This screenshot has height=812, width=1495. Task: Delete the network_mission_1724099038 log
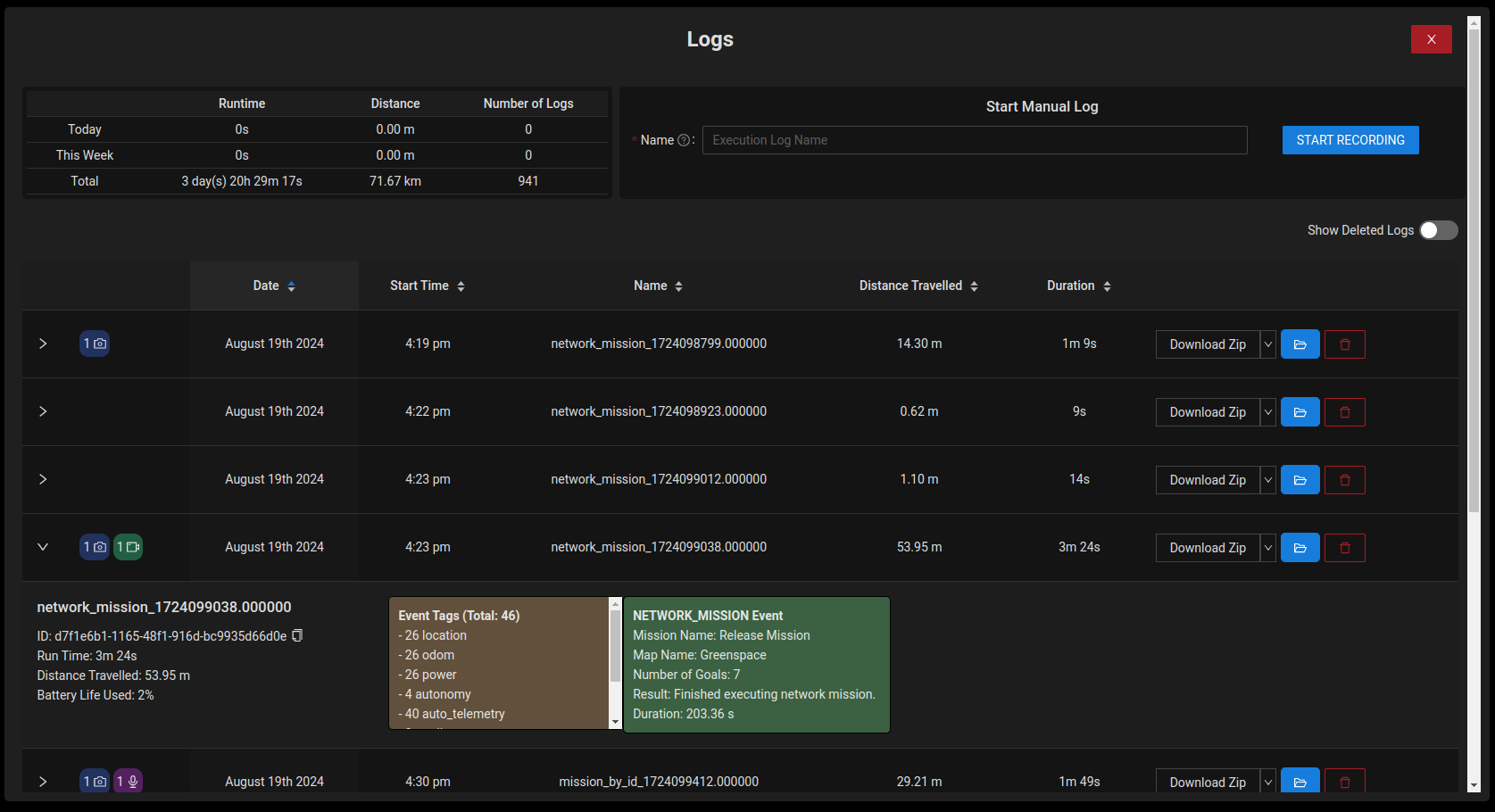(x=1344, y=548)
